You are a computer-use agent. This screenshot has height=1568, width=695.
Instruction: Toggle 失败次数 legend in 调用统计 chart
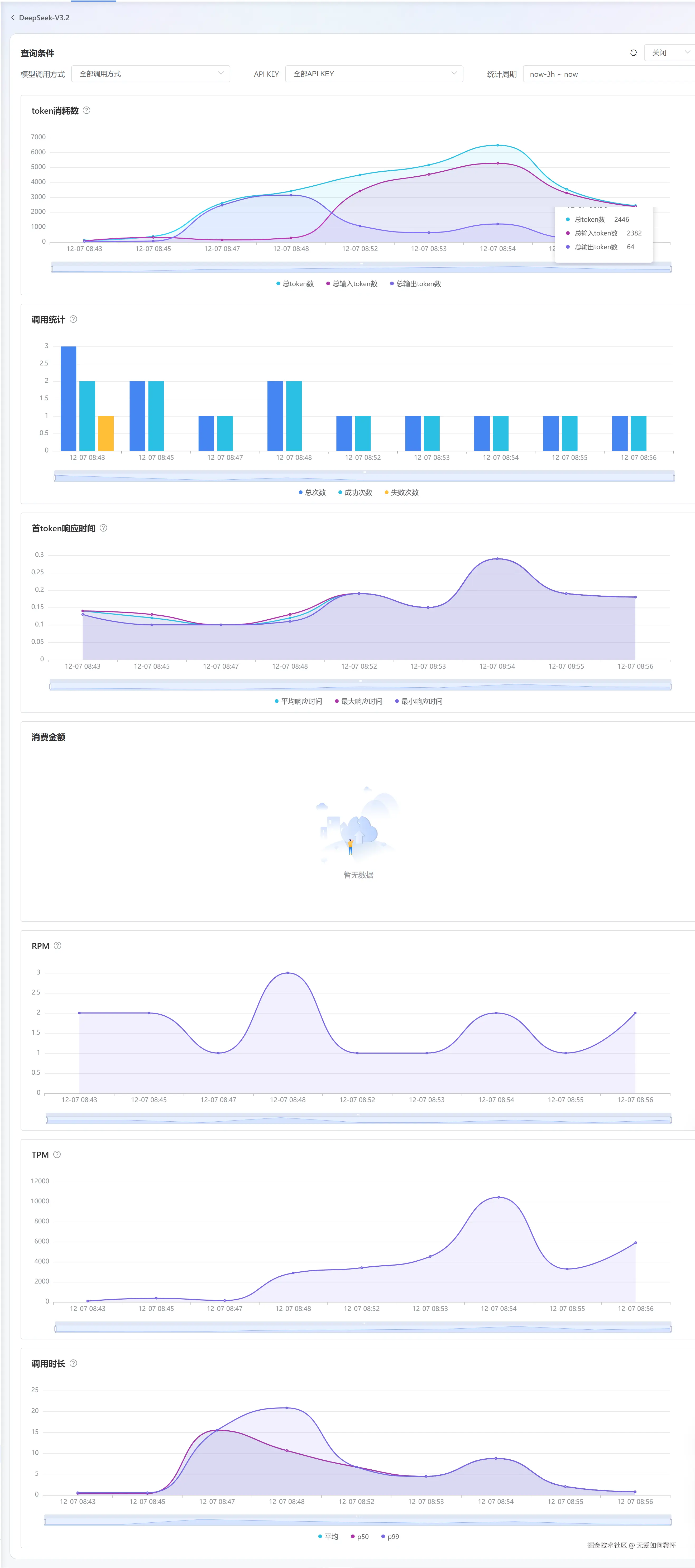[x=401, y=493]
